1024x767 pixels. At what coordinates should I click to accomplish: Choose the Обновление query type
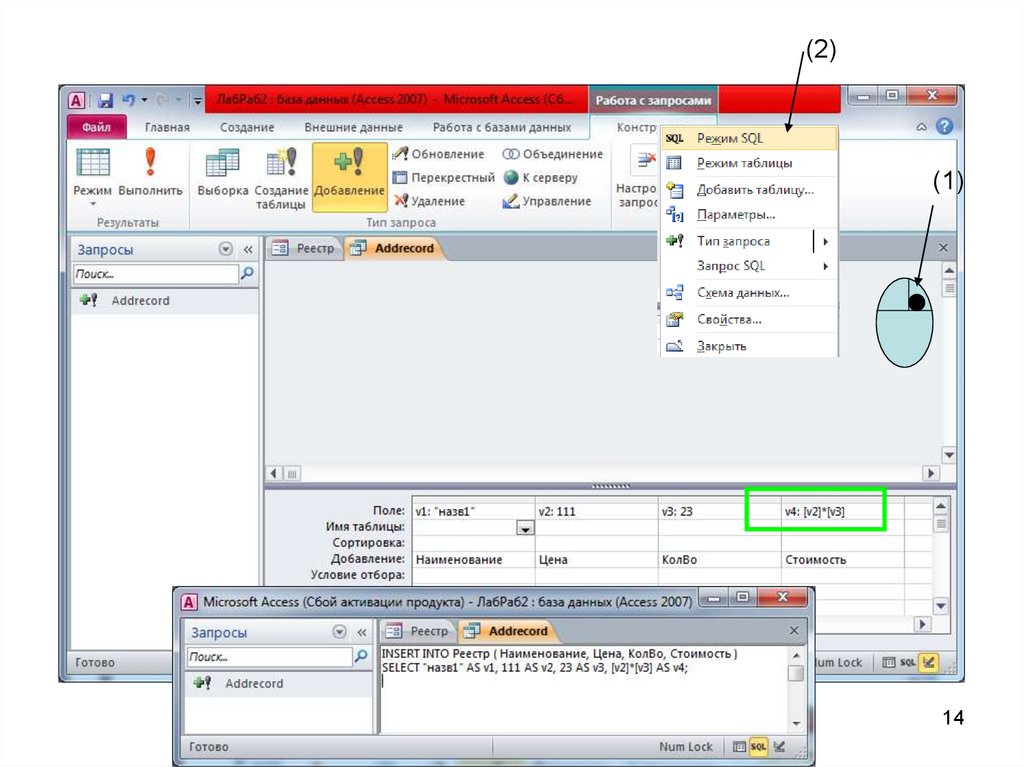(440, 154)
